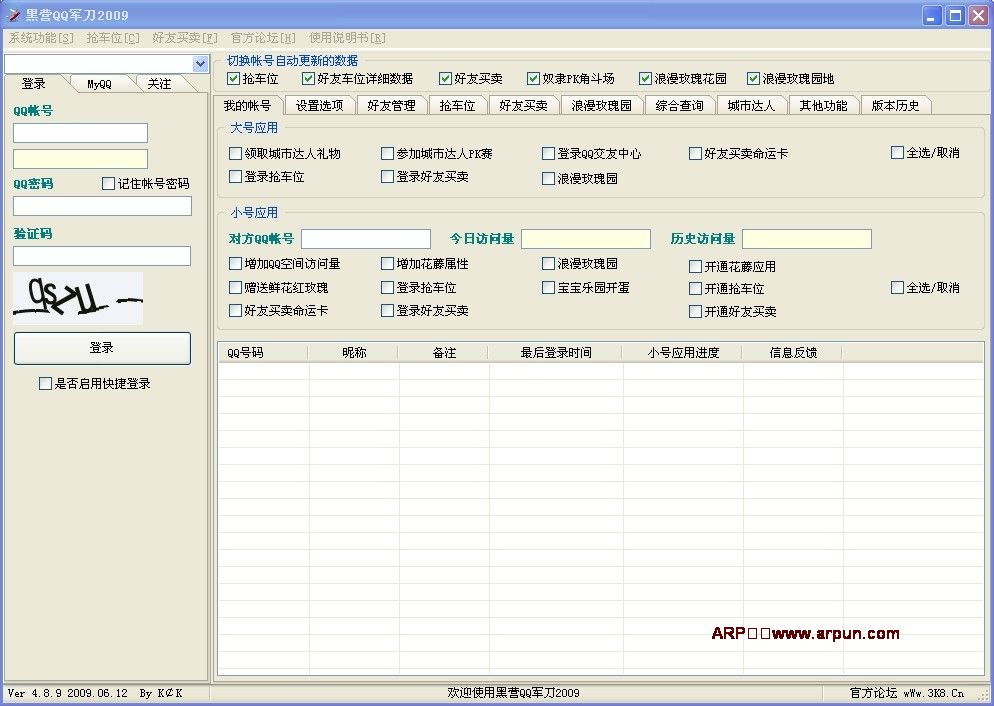Screen dimensions: 994x706
Task: Check 参加城市达人PK赛 option
Action: pyautogui.click(x=387, y=153)
